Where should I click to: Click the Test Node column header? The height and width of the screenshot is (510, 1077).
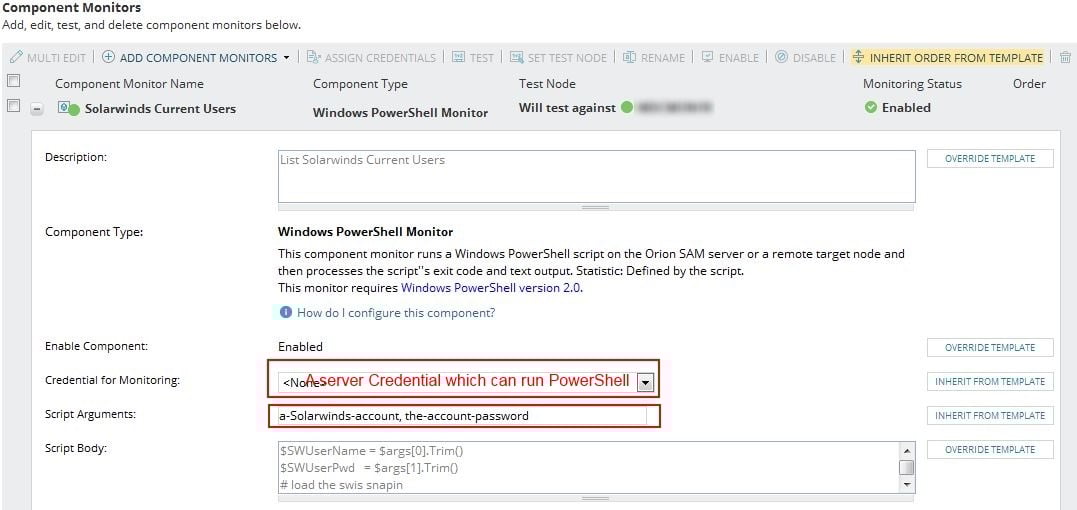click(x=547, y=84)
